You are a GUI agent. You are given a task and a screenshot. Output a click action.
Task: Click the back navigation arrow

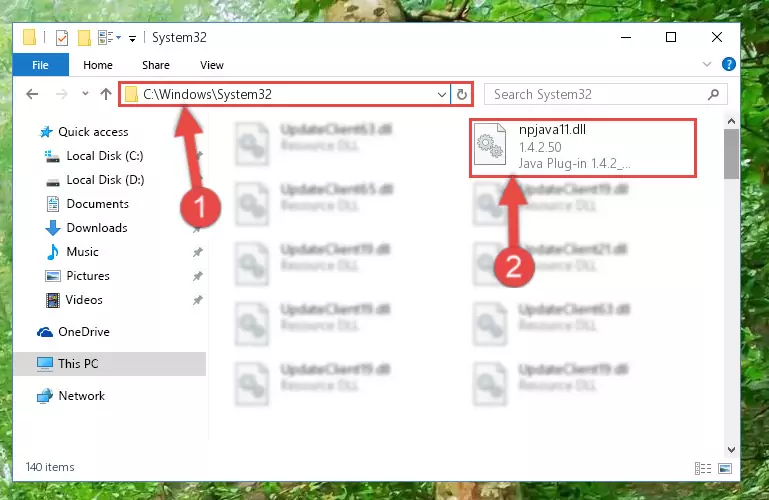32,94
